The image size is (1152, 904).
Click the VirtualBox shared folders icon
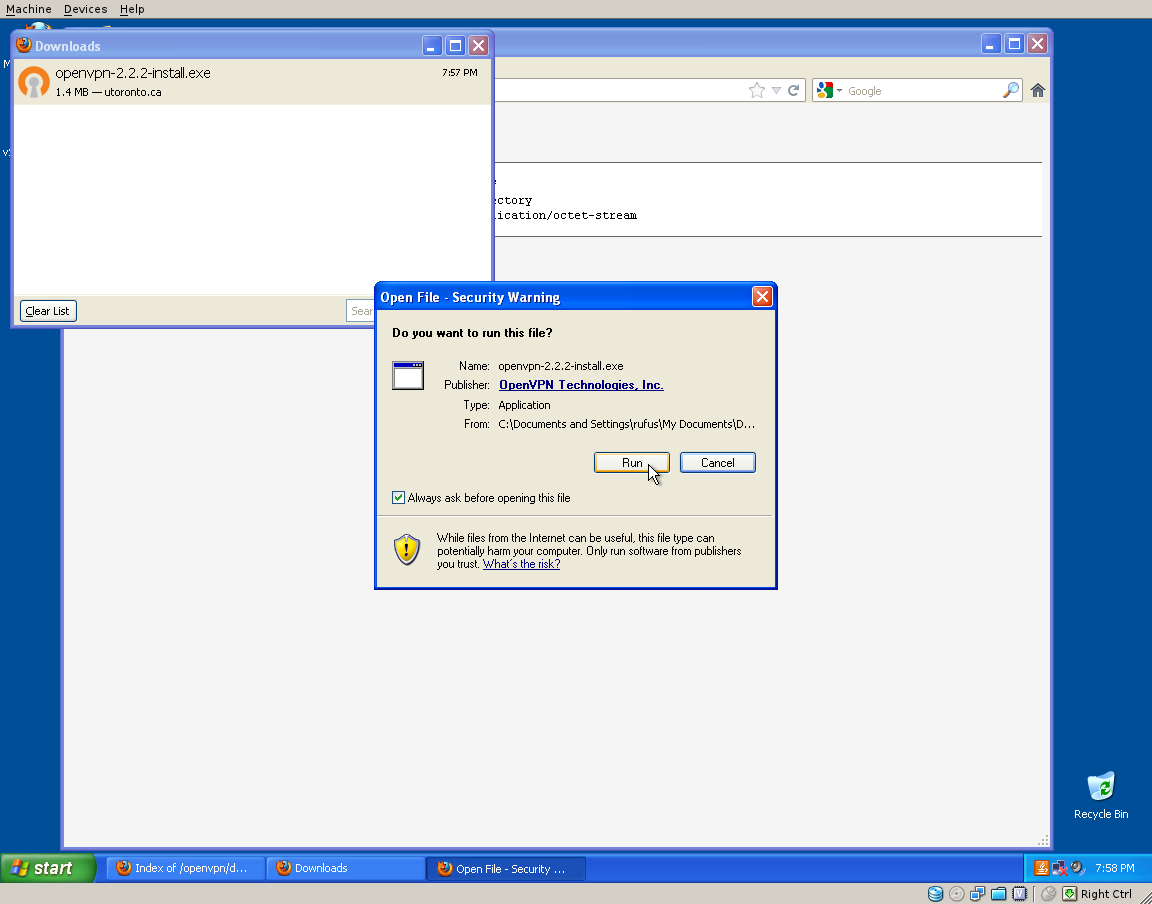click(998, 894)
